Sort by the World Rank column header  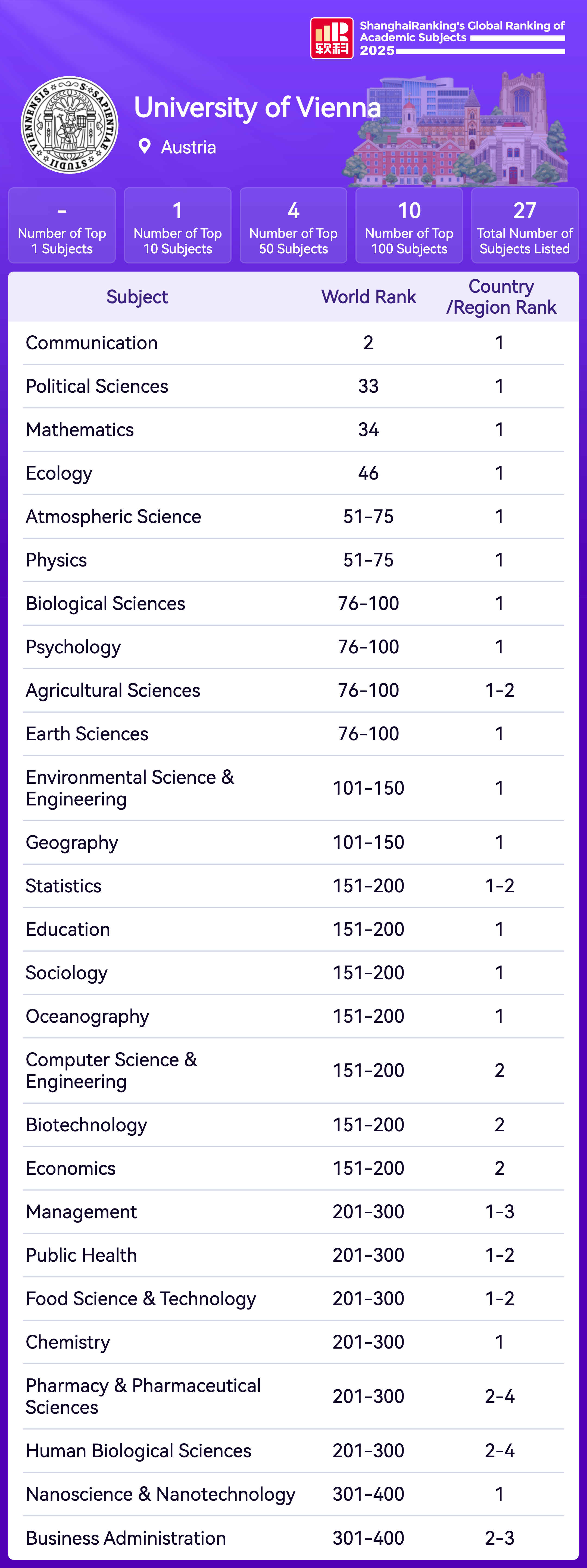click(x=369, y=297)
